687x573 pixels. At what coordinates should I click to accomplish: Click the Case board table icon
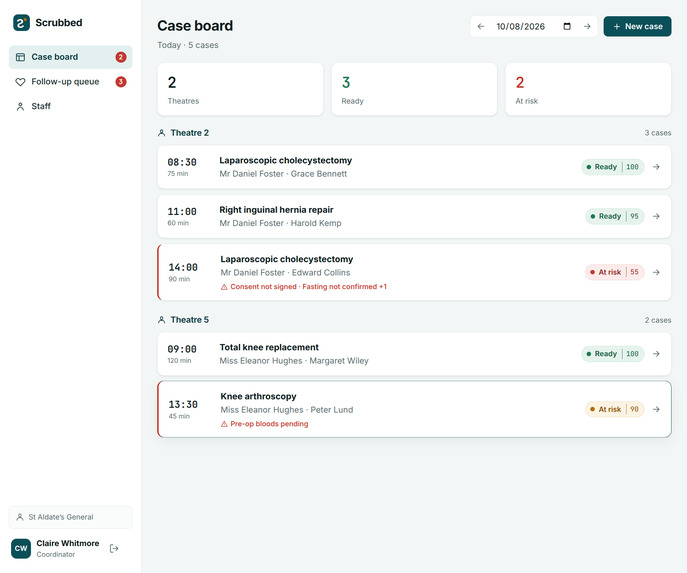pos(20,57)
